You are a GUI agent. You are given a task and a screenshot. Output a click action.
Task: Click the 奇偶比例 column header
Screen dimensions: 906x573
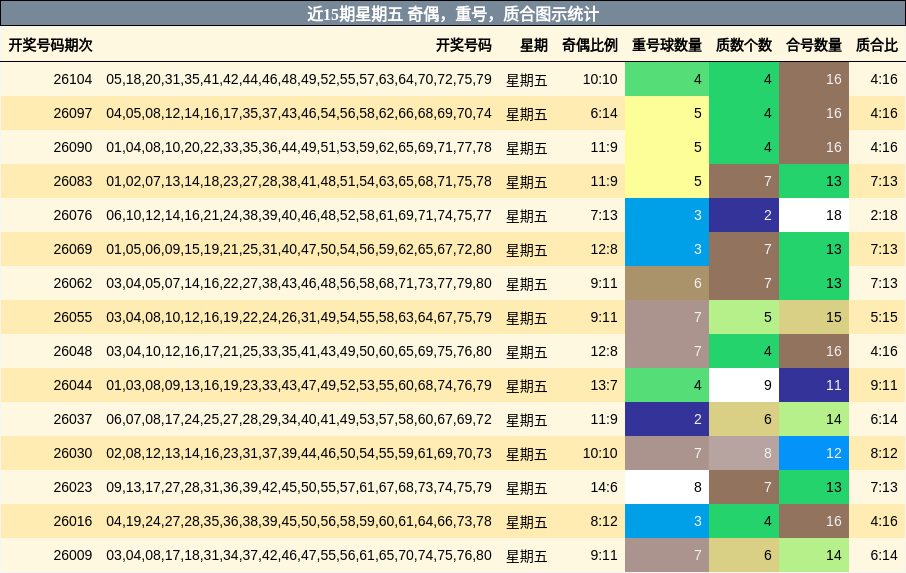pos(589,45)
